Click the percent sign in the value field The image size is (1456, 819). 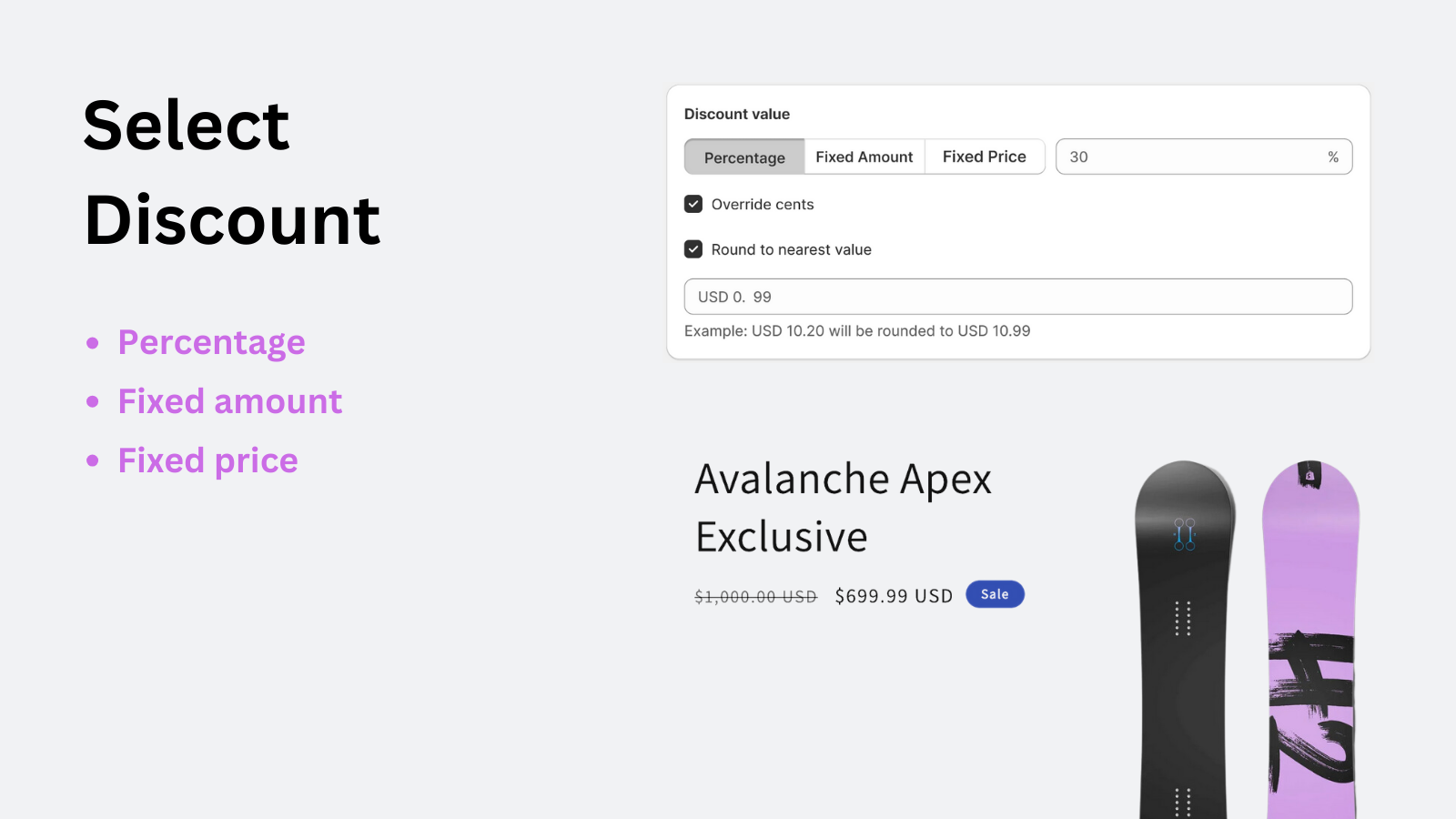click(1333, 157)
